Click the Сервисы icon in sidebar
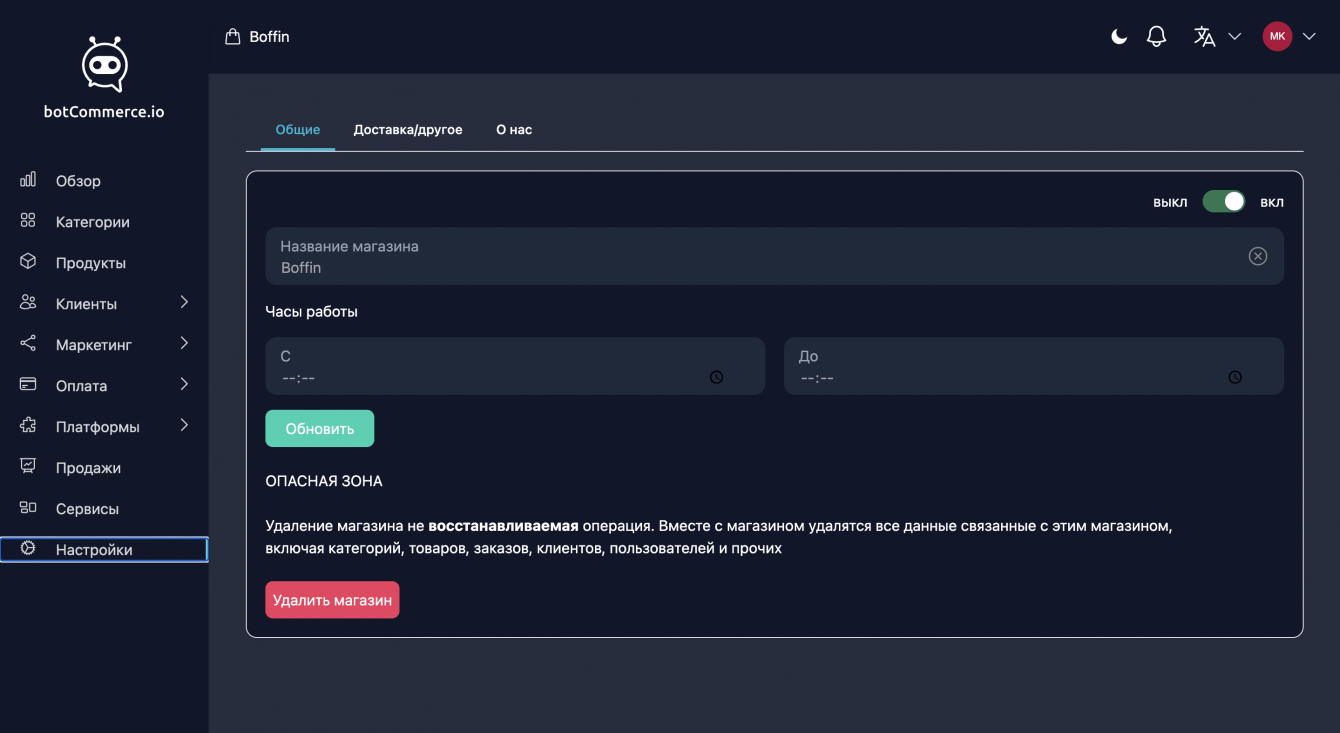The width and height of the screenshot is (1340, 733). pos(28,508)
